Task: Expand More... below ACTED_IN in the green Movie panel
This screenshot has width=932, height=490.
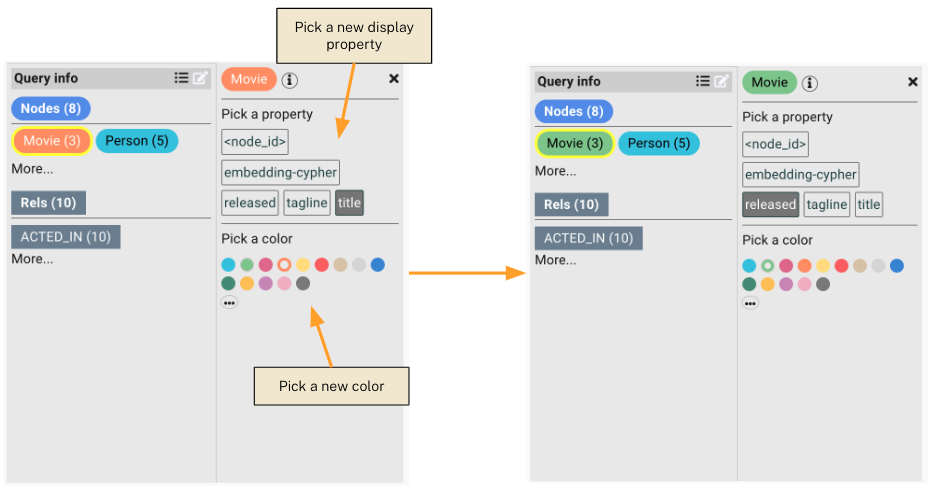Action: click(555, 260)
